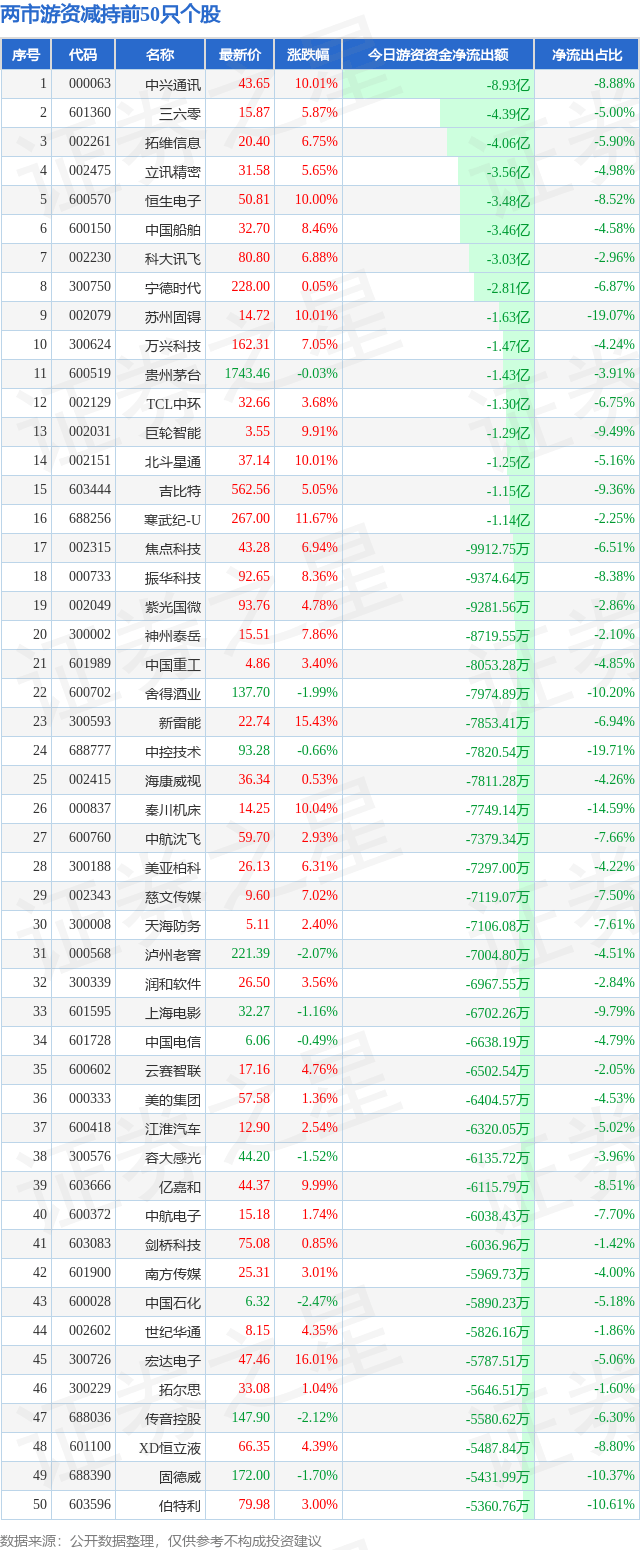Click stock name 世纪华通
The image size is (640, 1550).
point(173,1331)
